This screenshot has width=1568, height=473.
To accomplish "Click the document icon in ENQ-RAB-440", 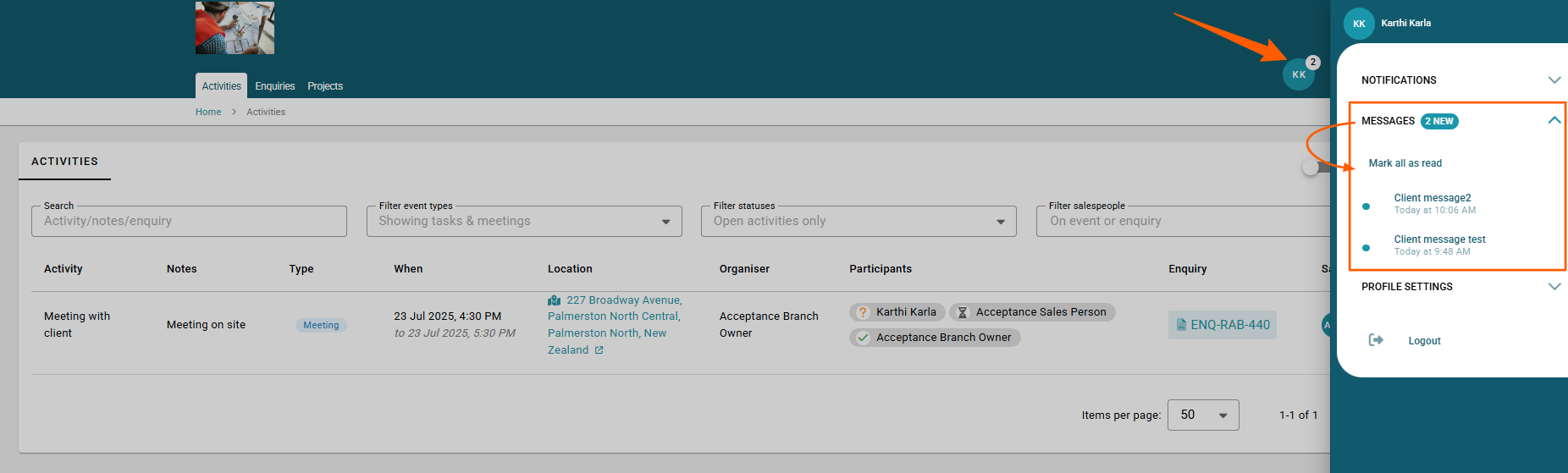I will [x=1181, y=325].
